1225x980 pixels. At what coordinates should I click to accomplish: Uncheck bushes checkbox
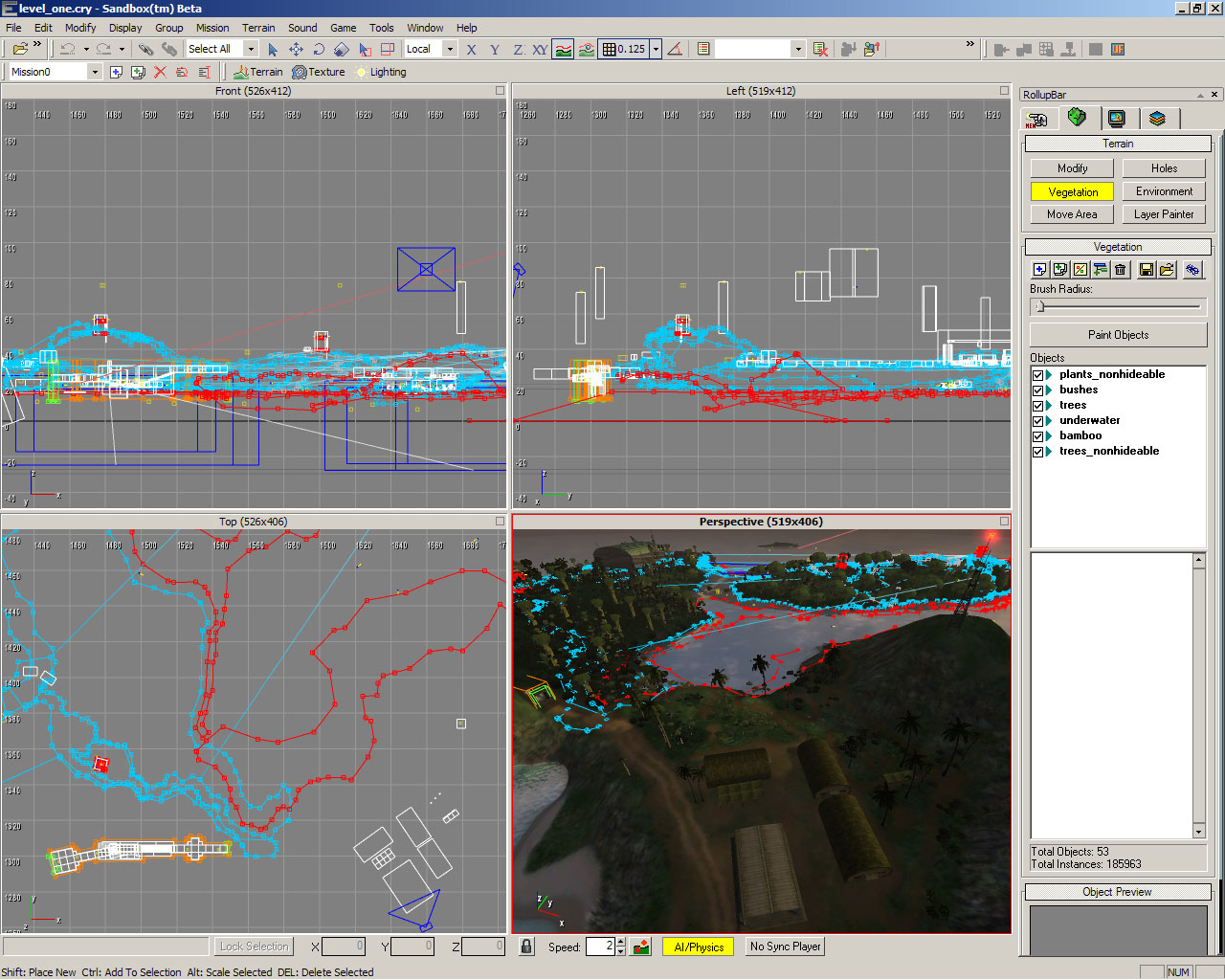point(1037,390)
